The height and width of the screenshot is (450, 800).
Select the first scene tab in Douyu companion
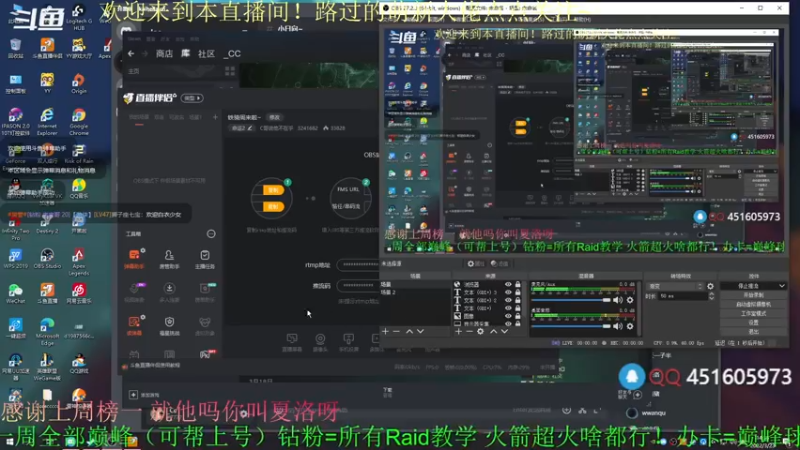139,117
